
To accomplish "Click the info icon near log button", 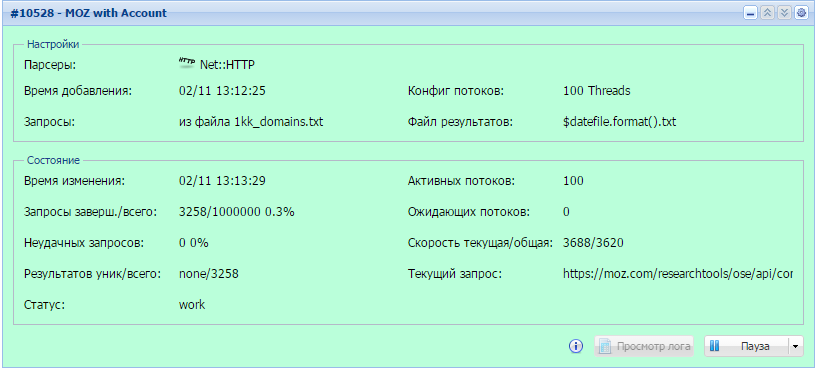I will 576,346.
